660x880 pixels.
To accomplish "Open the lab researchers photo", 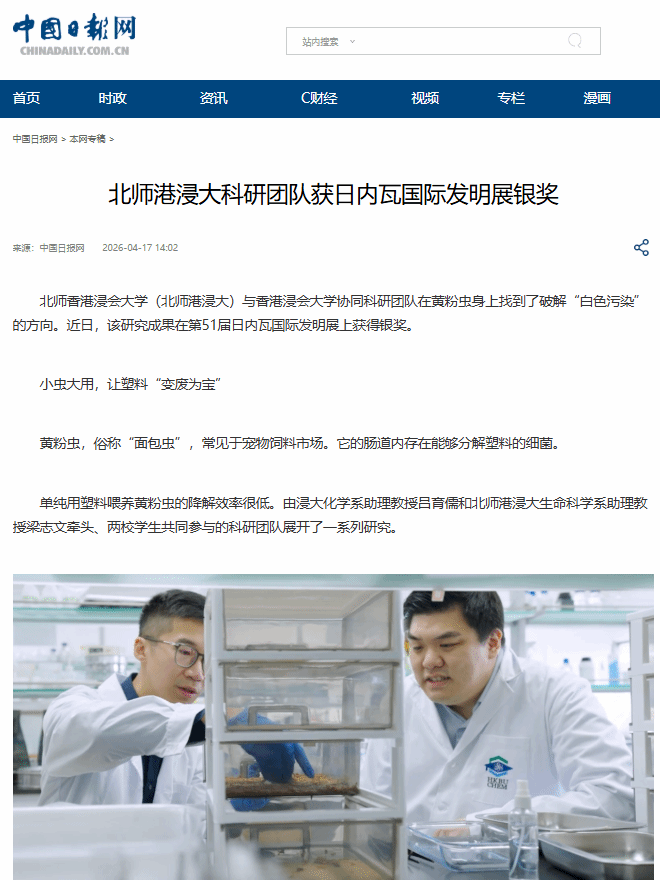I will [x=333, y=727].
